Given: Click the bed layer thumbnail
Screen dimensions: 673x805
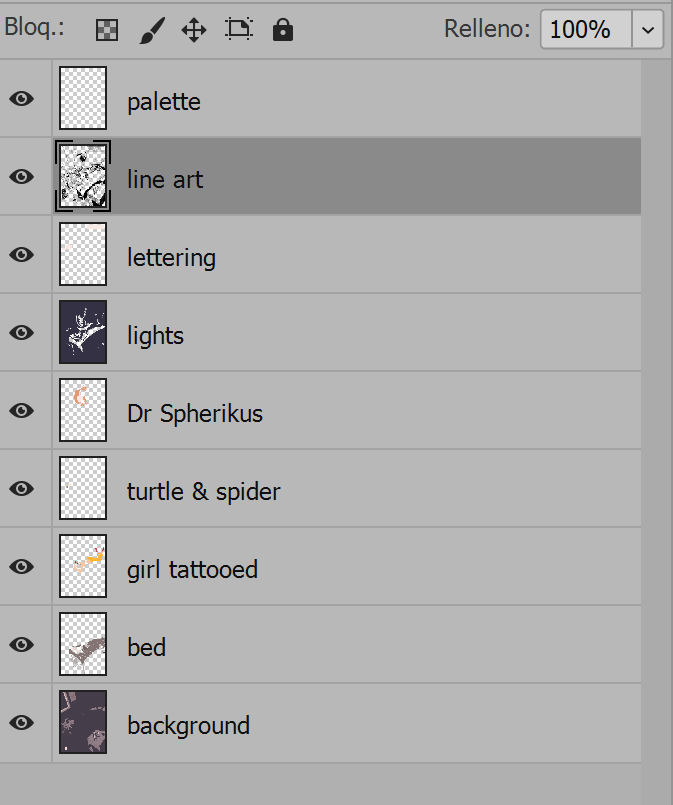Looking at the screenshot, I should [83, 647].
